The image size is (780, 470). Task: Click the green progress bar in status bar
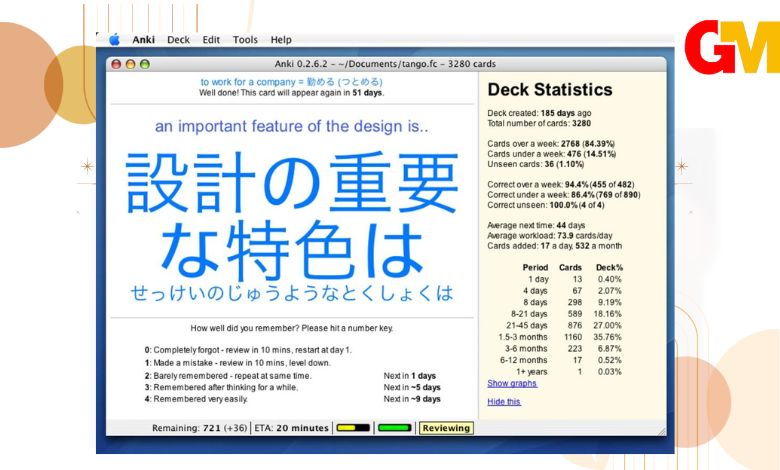(x=394, y=428)
